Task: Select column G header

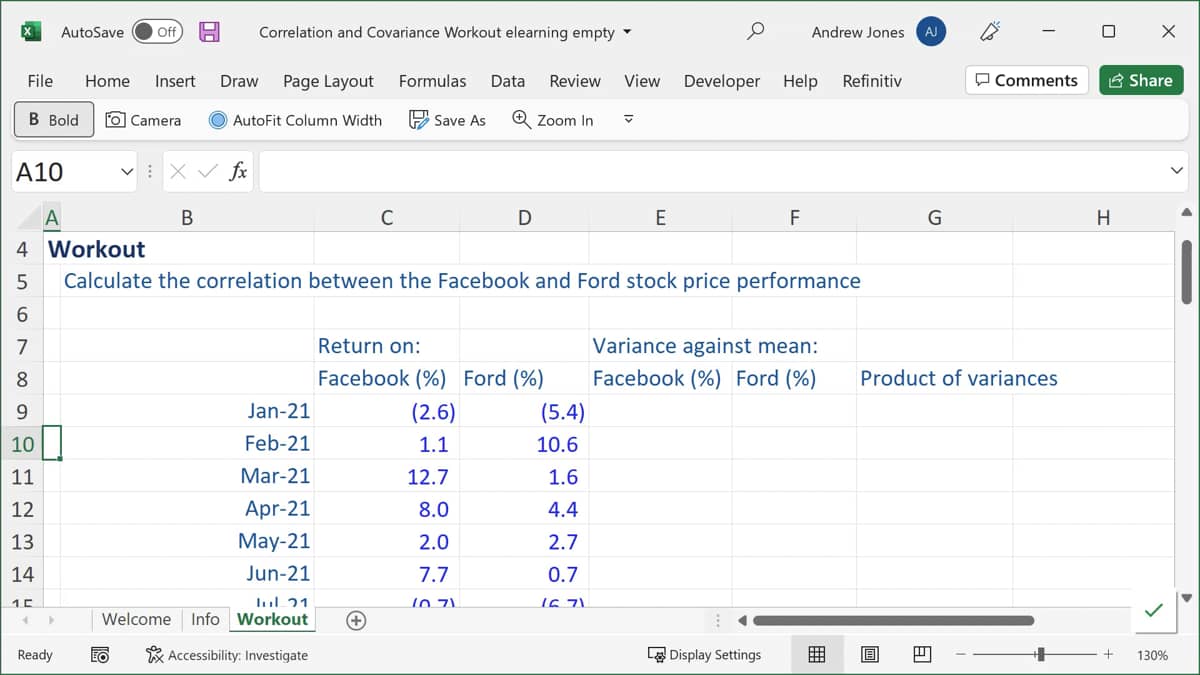Action: pyautogui.click(x=934, y=218)
